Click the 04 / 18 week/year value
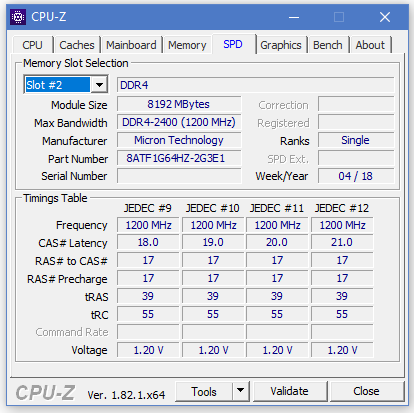 (356, 176)
